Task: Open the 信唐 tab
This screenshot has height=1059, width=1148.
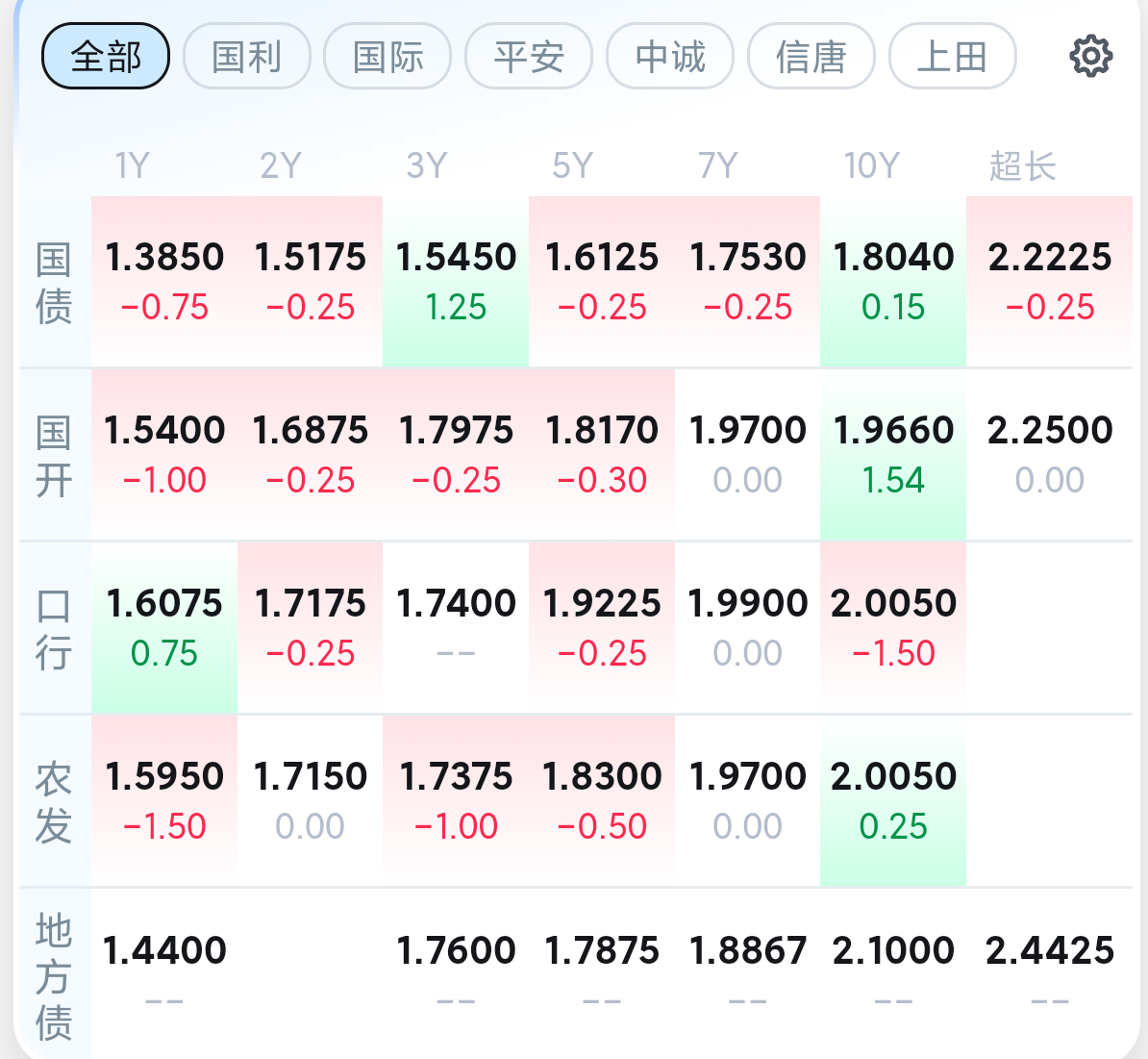Action: (x=811, y=57)
